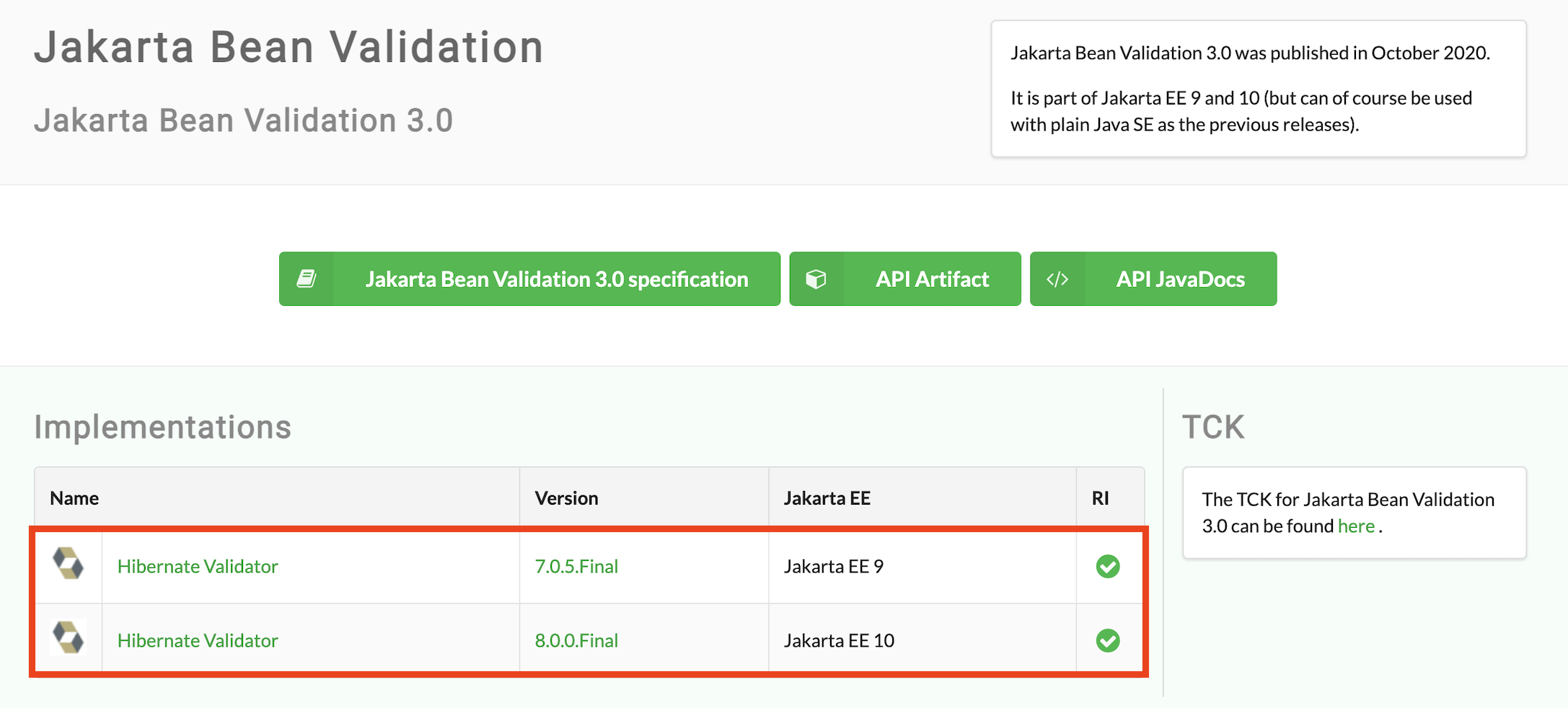1568x708 pixels.
Task: Click the book icon on specification button
Action: click(x=307, y=279)
